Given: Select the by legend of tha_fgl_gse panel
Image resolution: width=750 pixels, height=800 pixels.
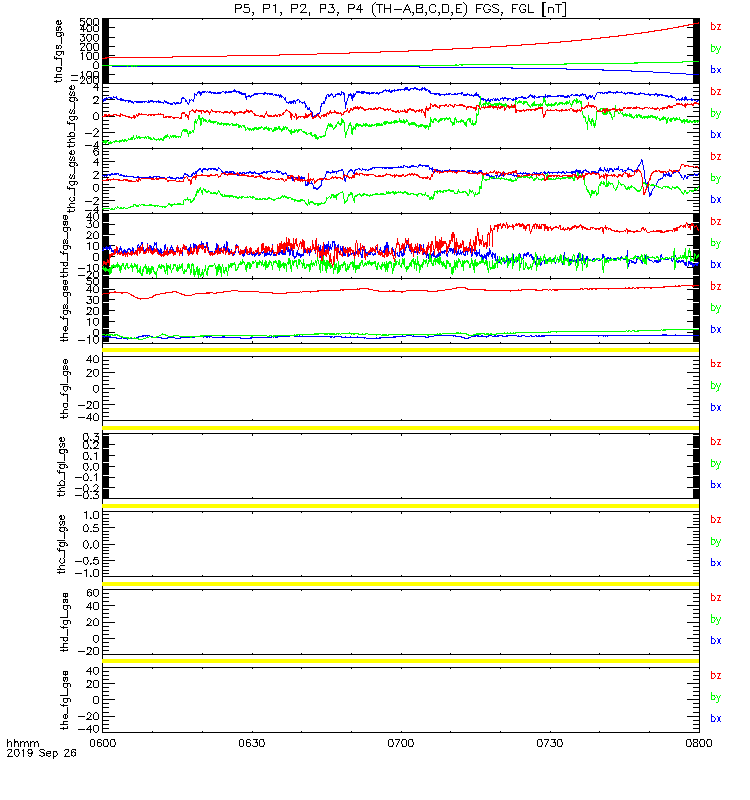Looking at the screenshot, I should pyautogui.click(x=716, y=386).
